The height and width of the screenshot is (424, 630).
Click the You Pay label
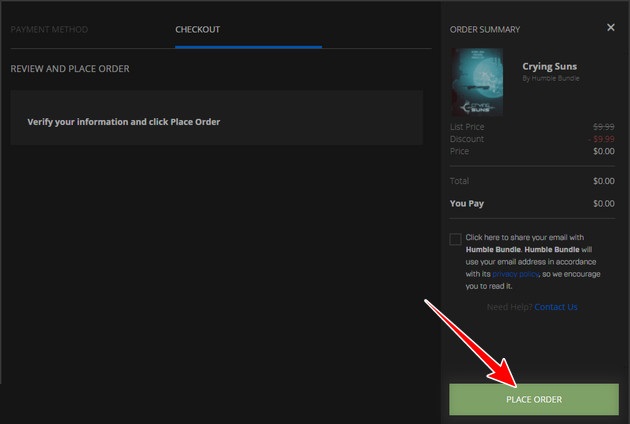coord(466,203)
